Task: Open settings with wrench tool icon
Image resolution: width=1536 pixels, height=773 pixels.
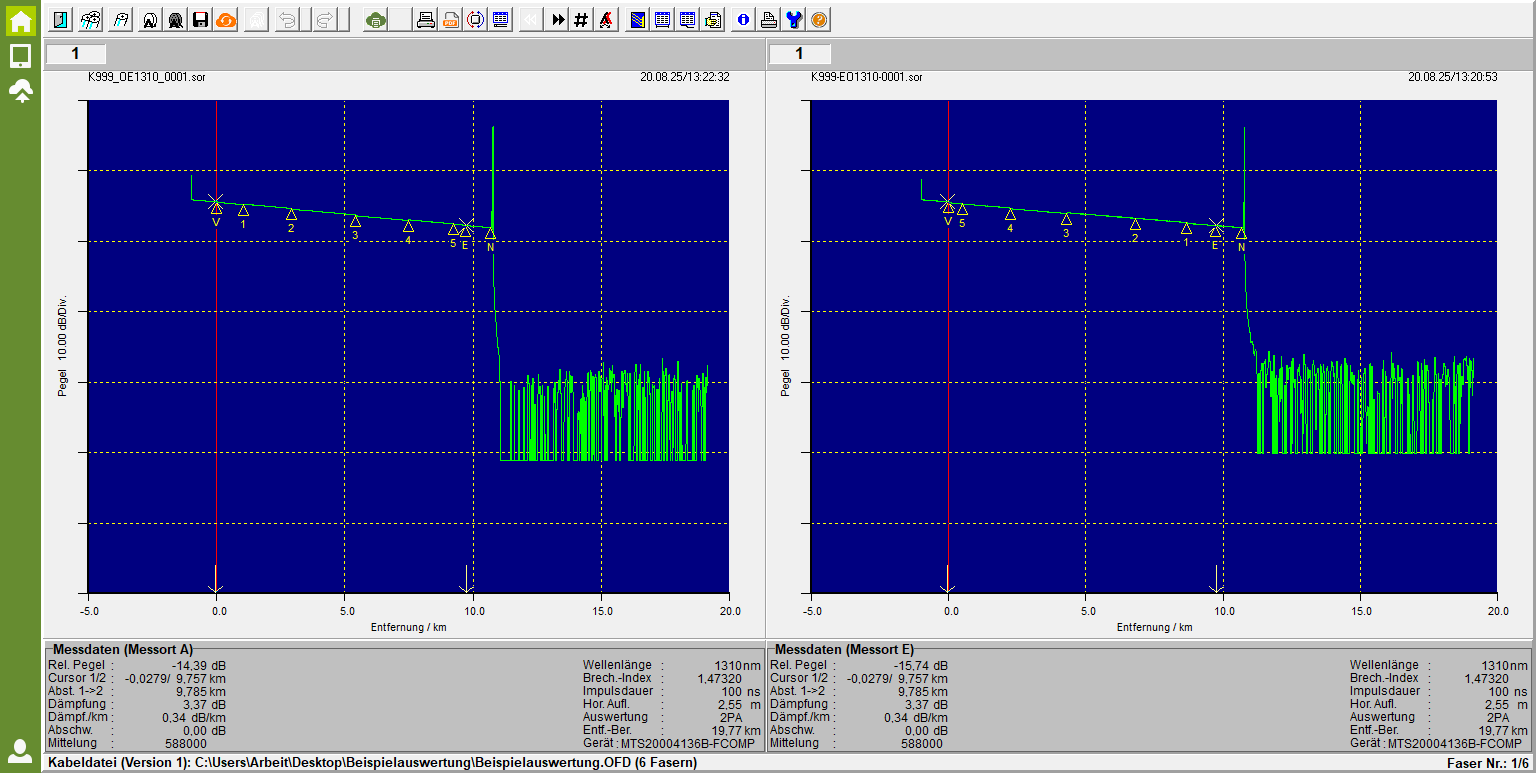Action: pyautogui.click(x=794, y=20)
